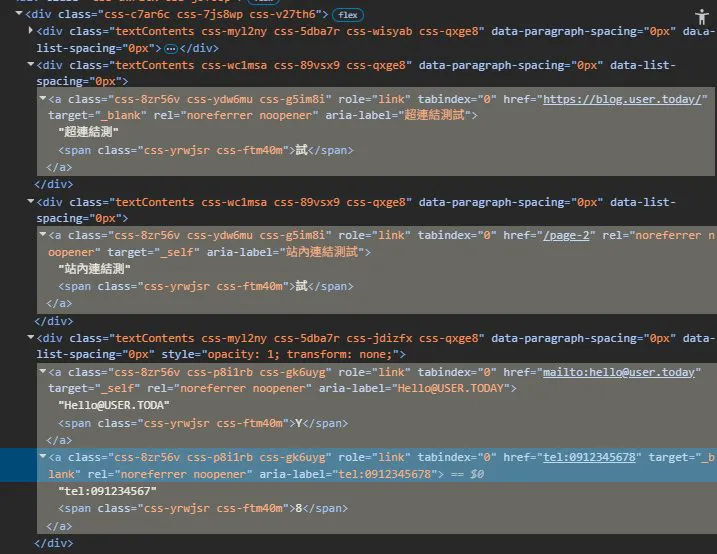Select the "Hello@USER.TODA" text node
Image resolution: width=717 pixels, height=554 pixels.
coord(114,405)
